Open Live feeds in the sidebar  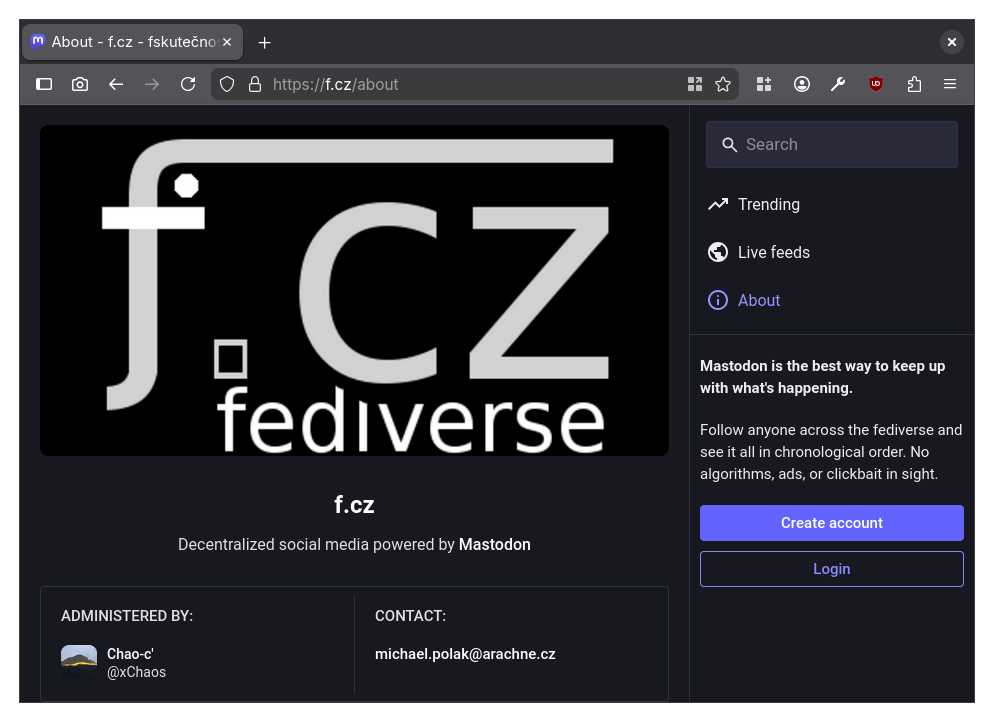[759, 252]
